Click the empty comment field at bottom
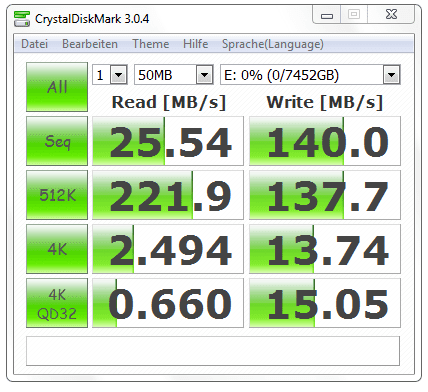Viewport: 428px width, 392px height. coord(213,351)
